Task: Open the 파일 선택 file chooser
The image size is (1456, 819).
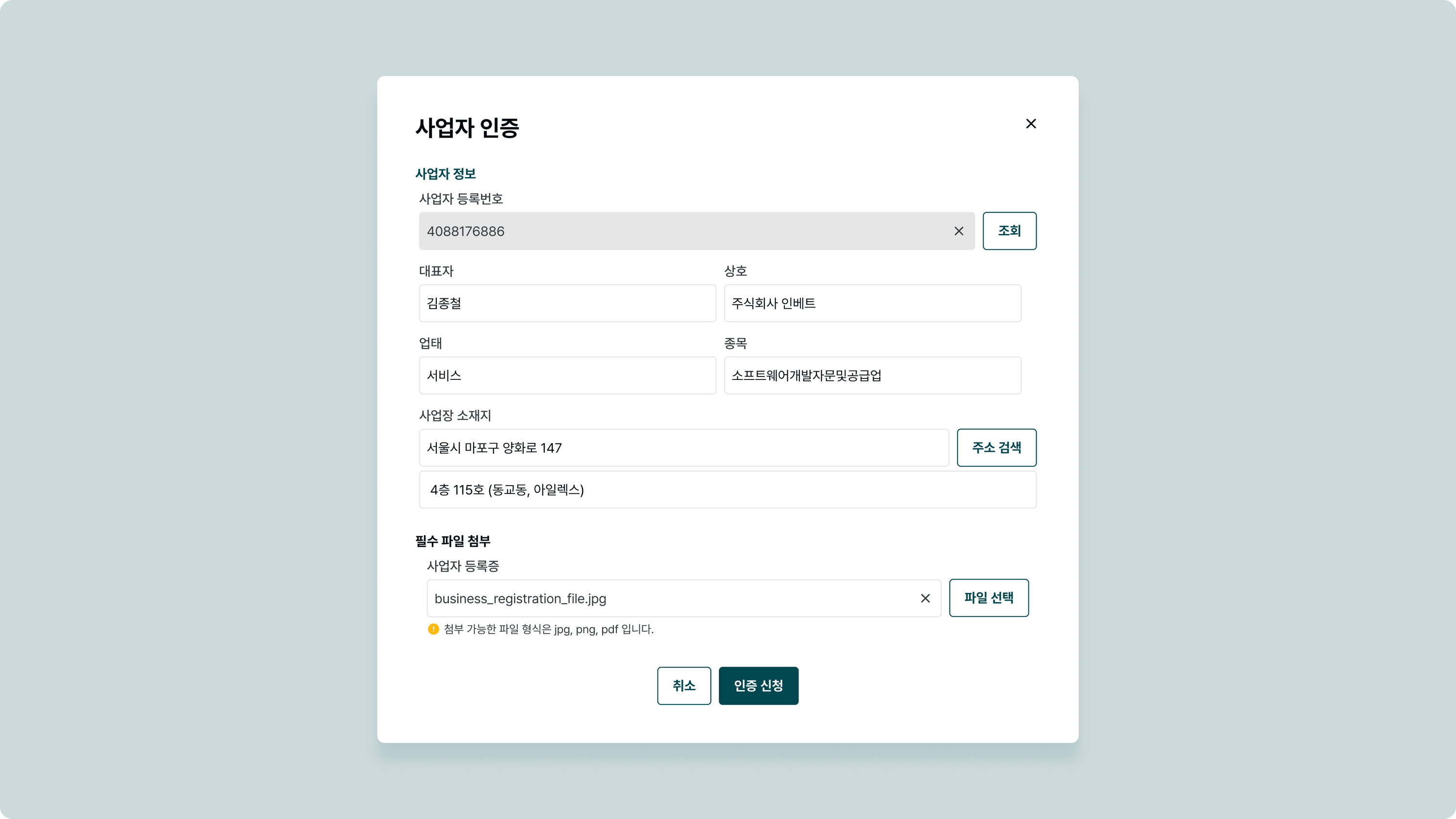Action: (988, 597)
